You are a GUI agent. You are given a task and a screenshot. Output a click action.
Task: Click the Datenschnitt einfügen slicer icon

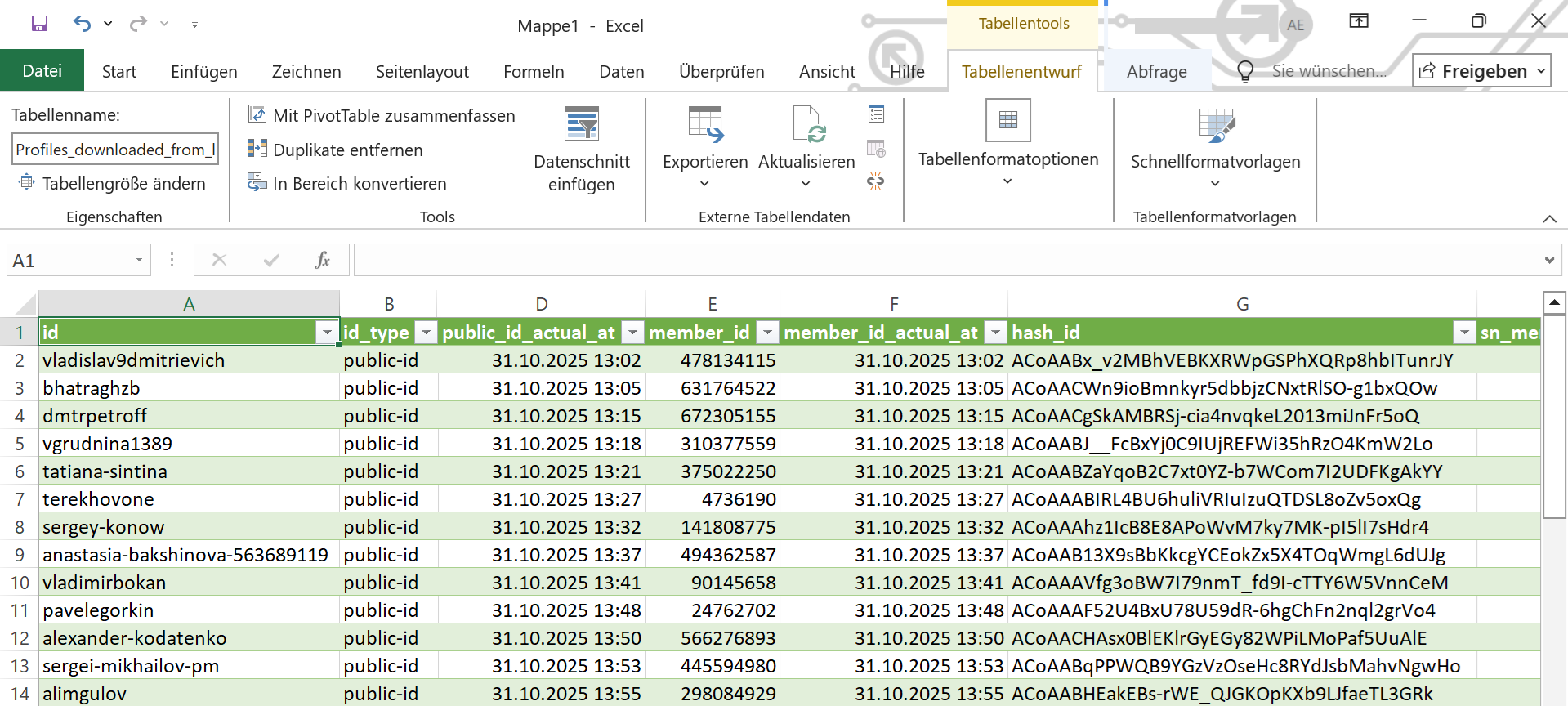pos(581,124)
